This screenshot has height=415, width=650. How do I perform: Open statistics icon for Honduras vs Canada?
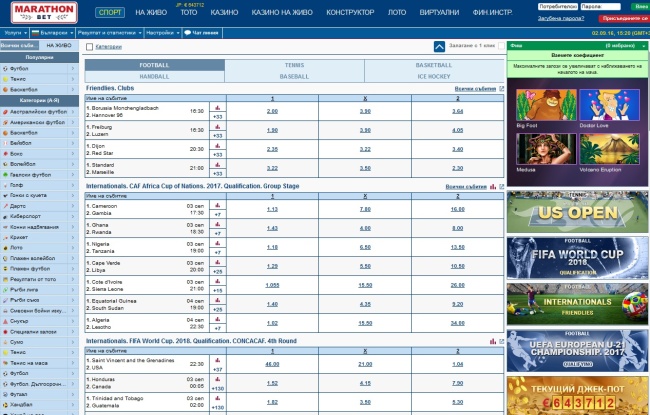click(x=218, y=379)
